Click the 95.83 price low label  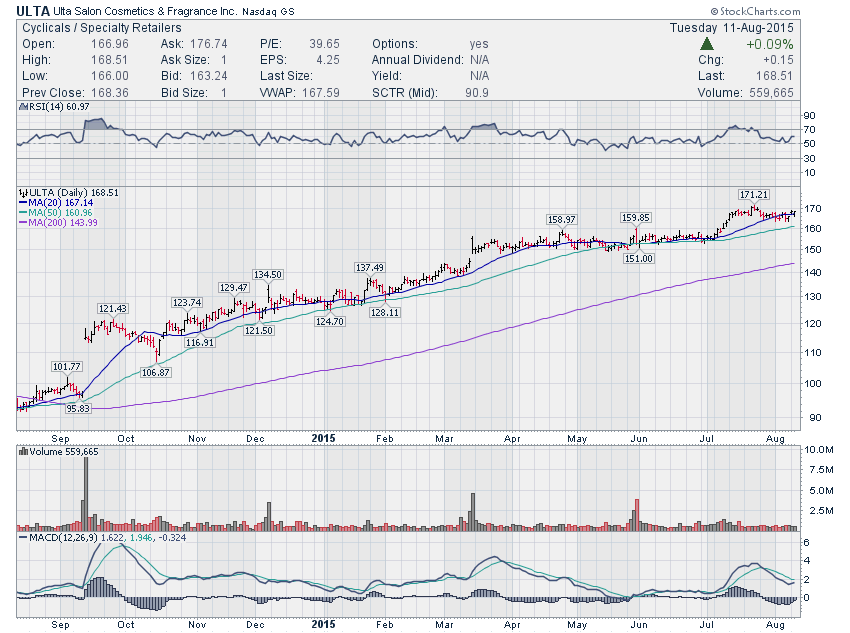[x=78, y=408]
